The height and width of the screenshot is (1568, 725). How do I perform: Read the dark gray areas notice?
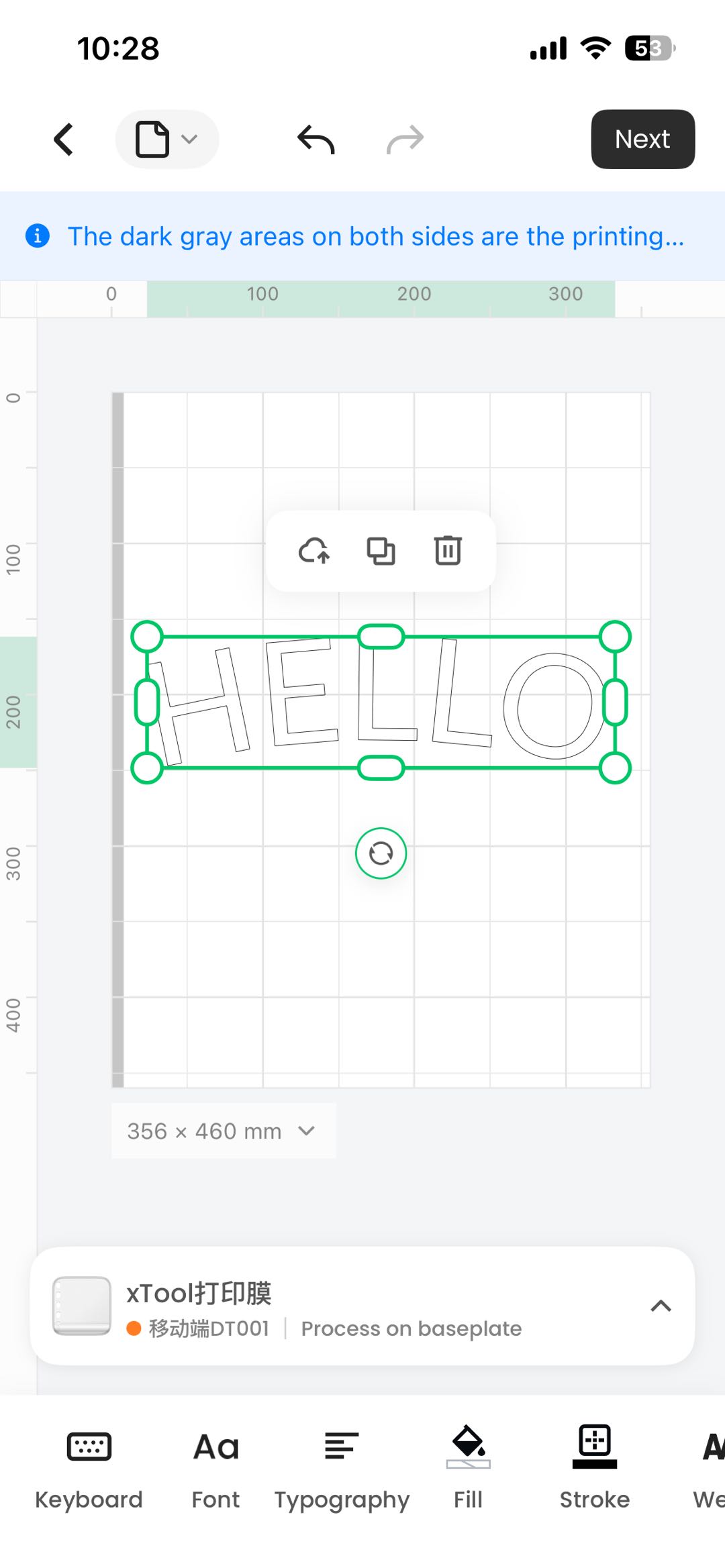[x=376, y=236]
